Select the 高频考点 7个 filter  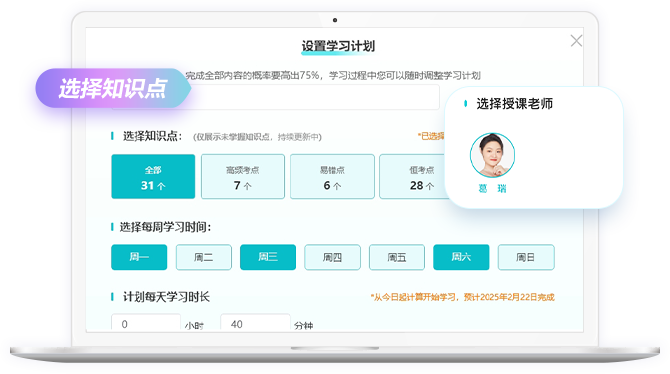pos(243,177)
